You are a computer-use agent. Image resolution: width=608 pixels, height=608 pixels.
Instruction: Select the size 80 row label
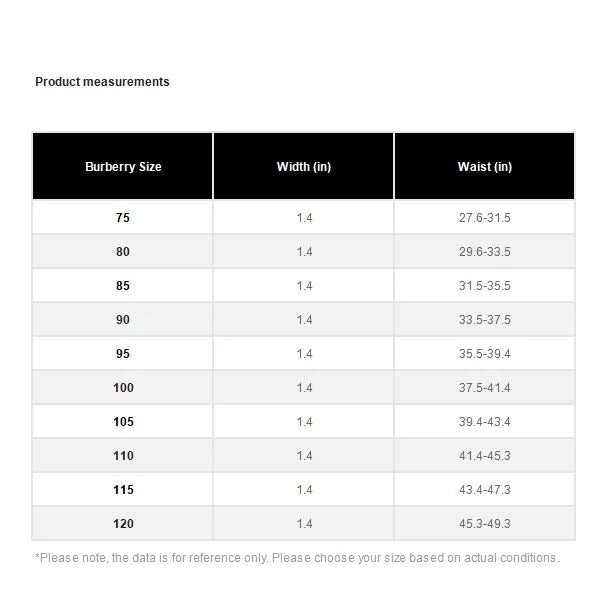point(123,252)
